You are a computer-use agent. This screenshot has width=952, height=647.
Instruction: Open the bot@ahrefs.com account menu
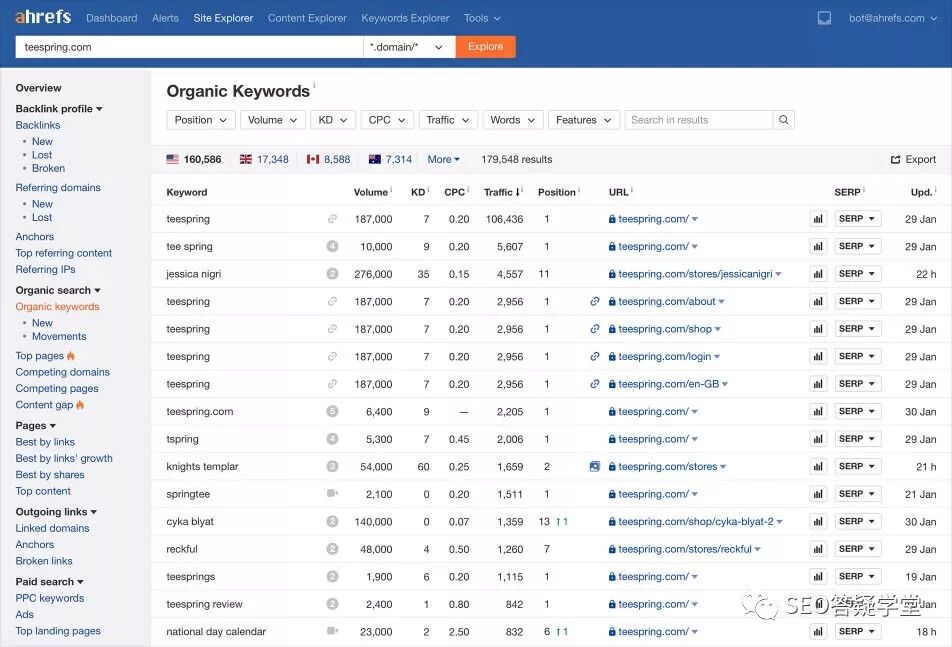[x=892, y=18]
